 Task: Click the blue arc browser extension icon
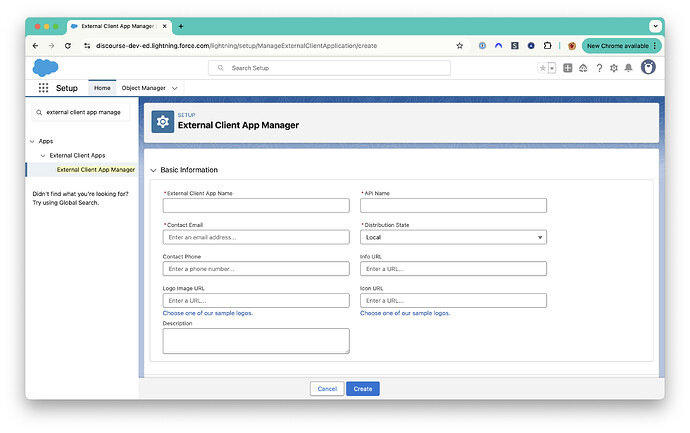[x=499, y=46]
